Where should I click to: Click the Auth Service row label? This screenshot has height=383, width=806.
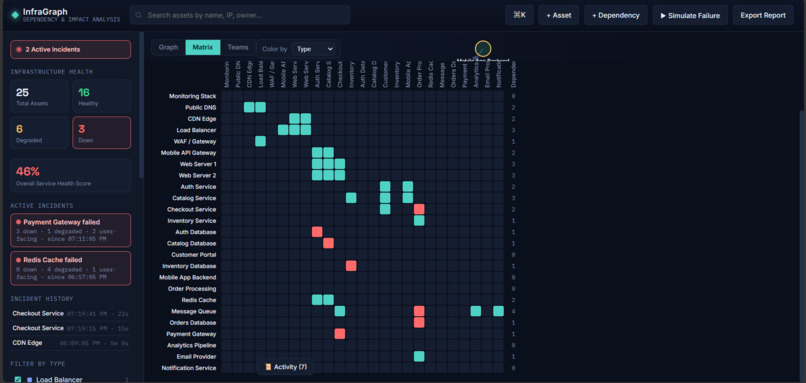(x=198, y=187)
